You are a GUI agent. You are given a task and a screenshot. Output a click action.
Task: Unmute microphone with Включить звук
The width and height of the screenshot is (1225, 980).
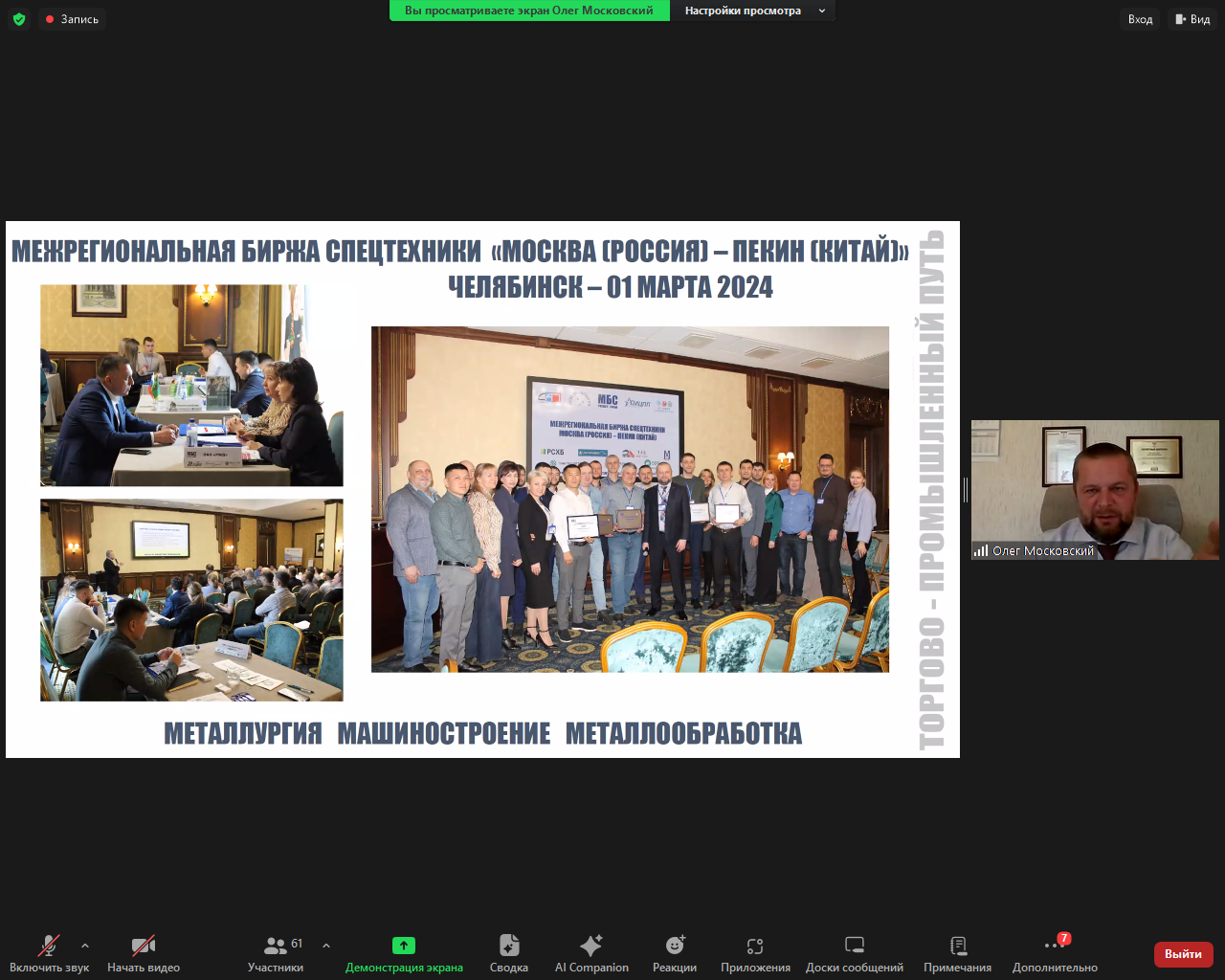pyautogui.click(x=49, y=953)
